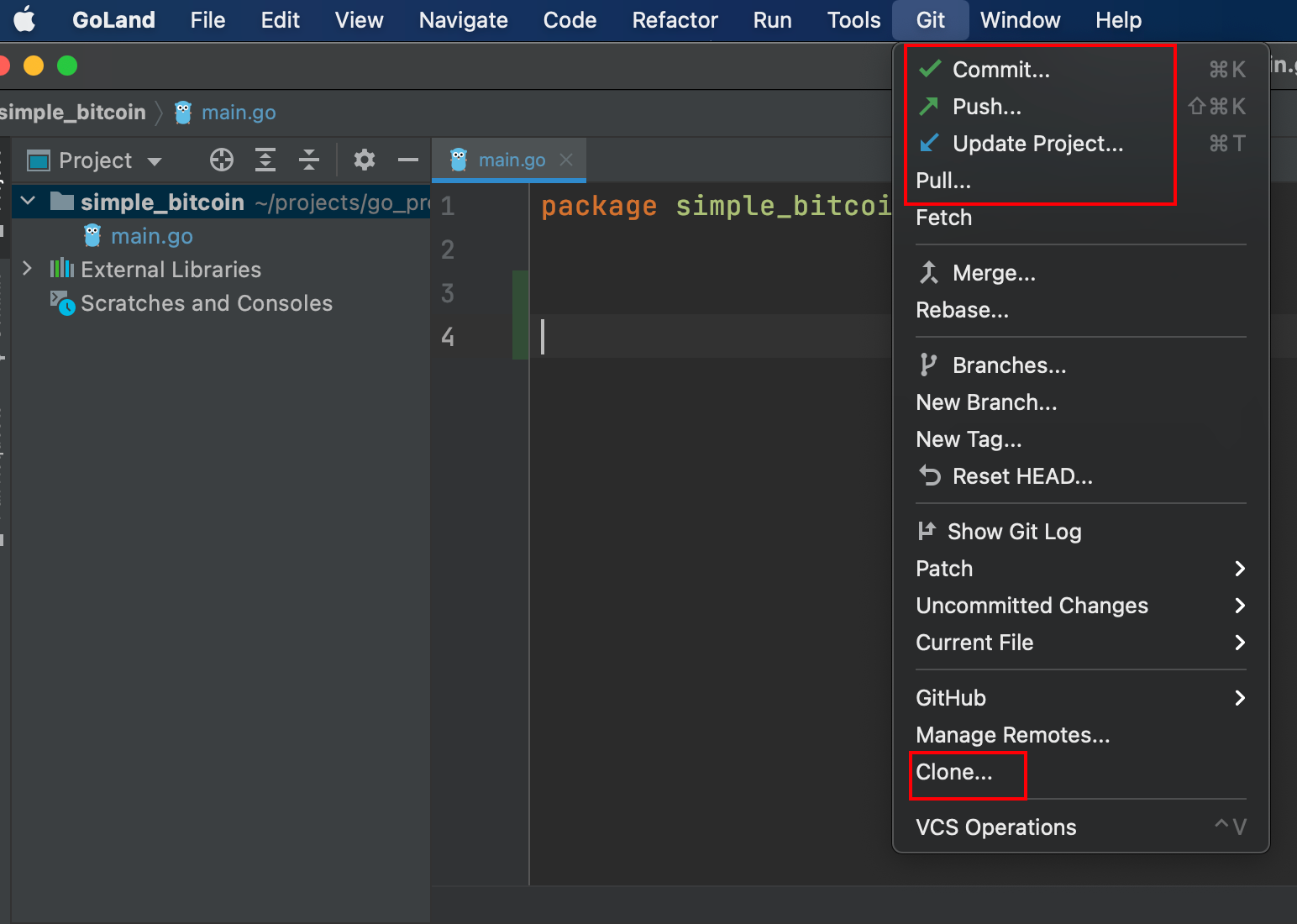Click the External Libraries bar-chart icon
The width and height of the screenshot is (1297, 924).
[x=62, y=268]
